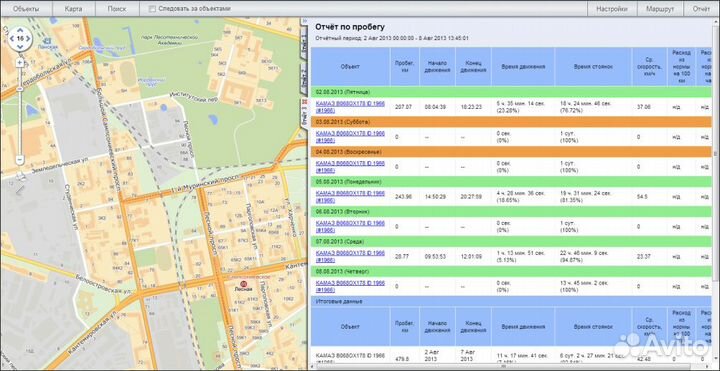Image resolution: width=720 pixels, height=371 pixels.
Task: Open KAMAZ link in 03.08.2013 Saturday row
Action: coord(350,136)
